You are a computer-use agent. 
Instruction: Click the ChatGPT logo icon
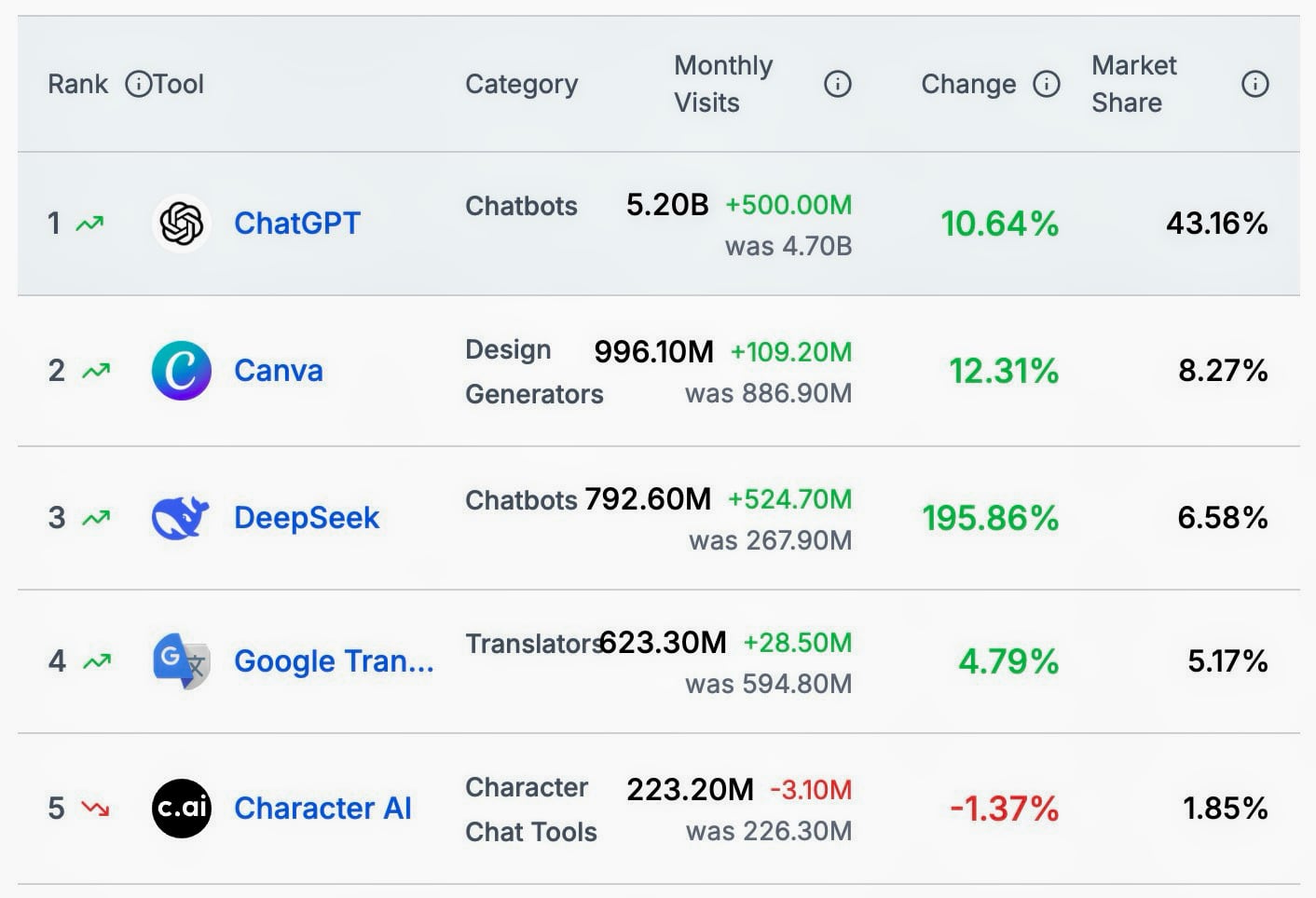coord(181,224)
